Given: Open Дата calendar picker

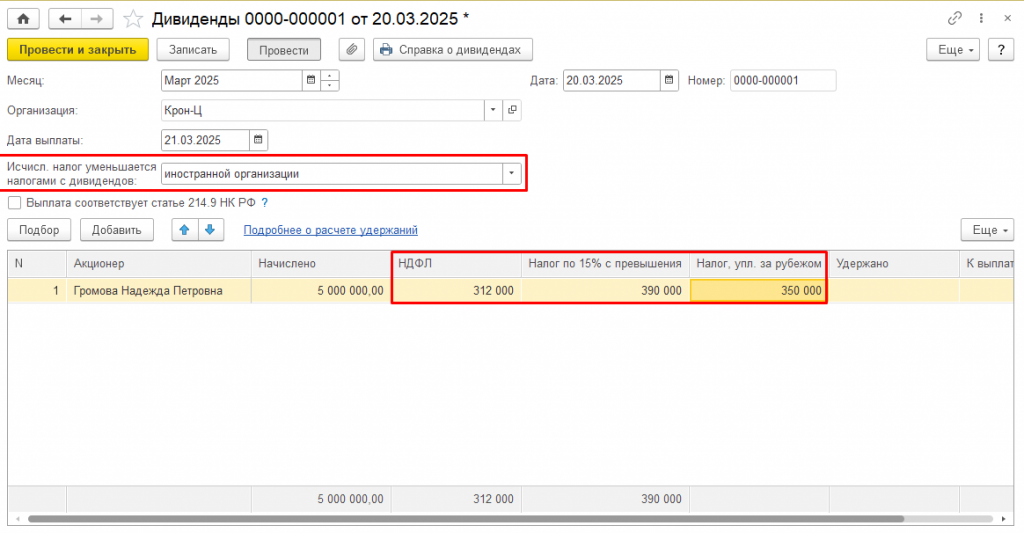Looking at the screenshot, I should (669, 80).
